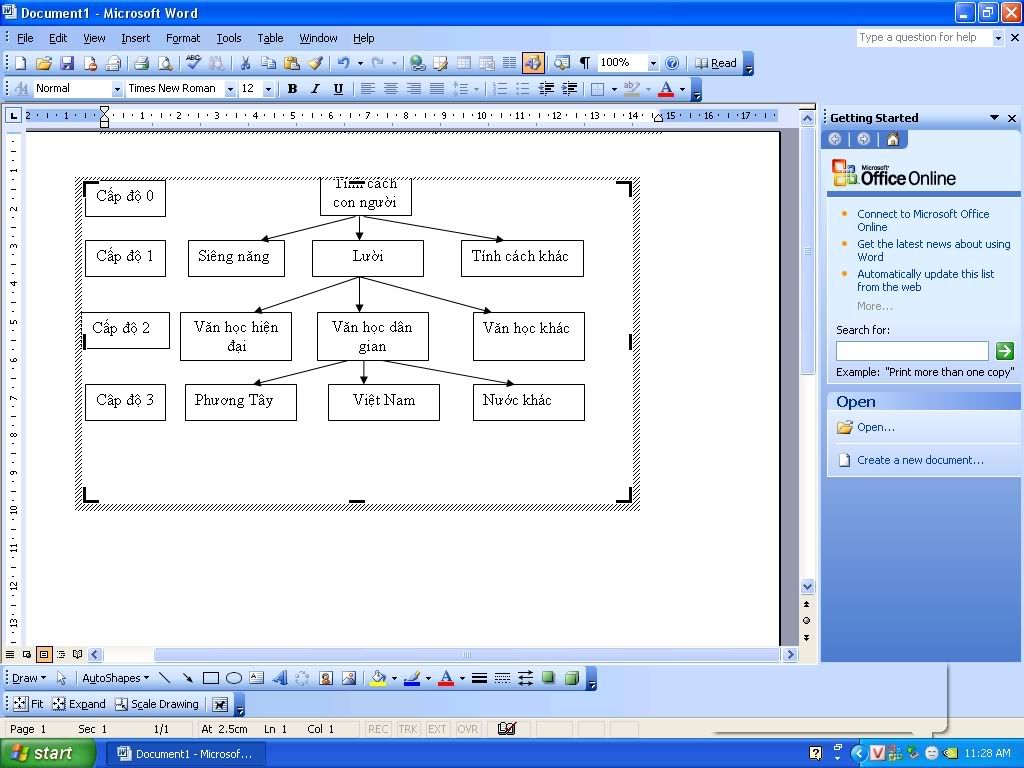Insert WordArt from the Drawing toolbar

[279, 678]
